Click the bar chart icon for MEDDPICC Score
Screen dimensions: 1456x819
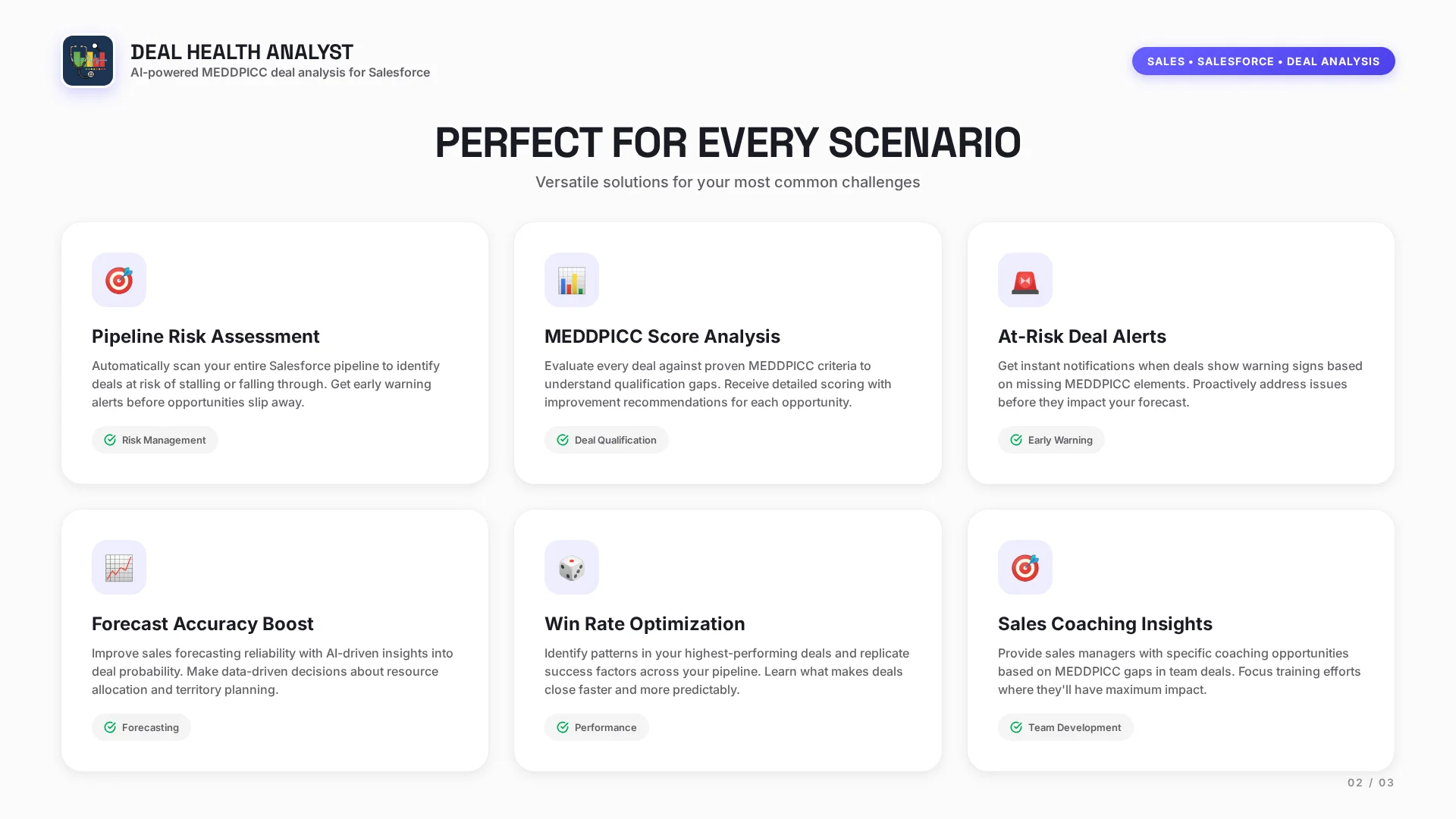(x=572, y=280)
